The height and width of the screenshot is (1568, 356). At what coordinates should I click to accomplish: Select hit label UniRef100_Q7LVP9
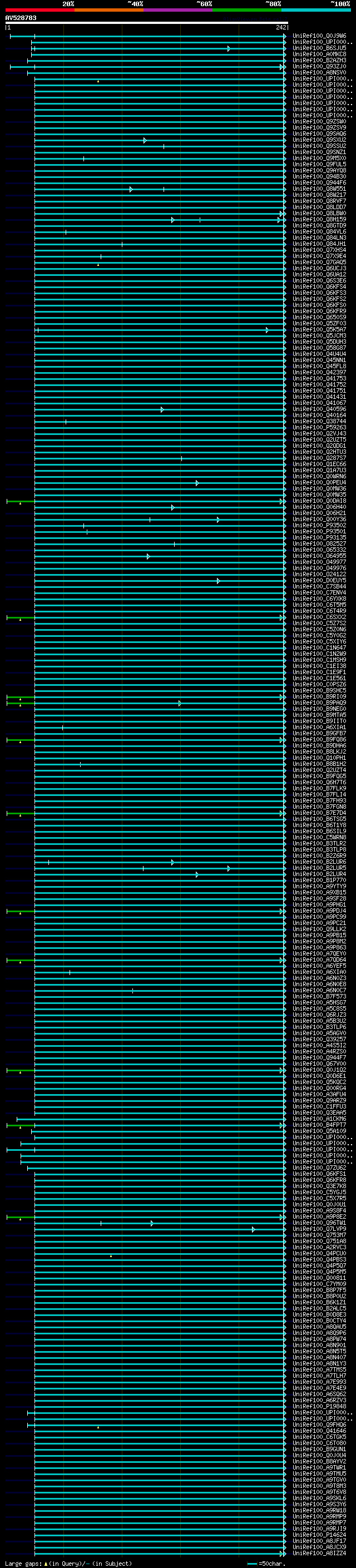[x=319, y=1229]
